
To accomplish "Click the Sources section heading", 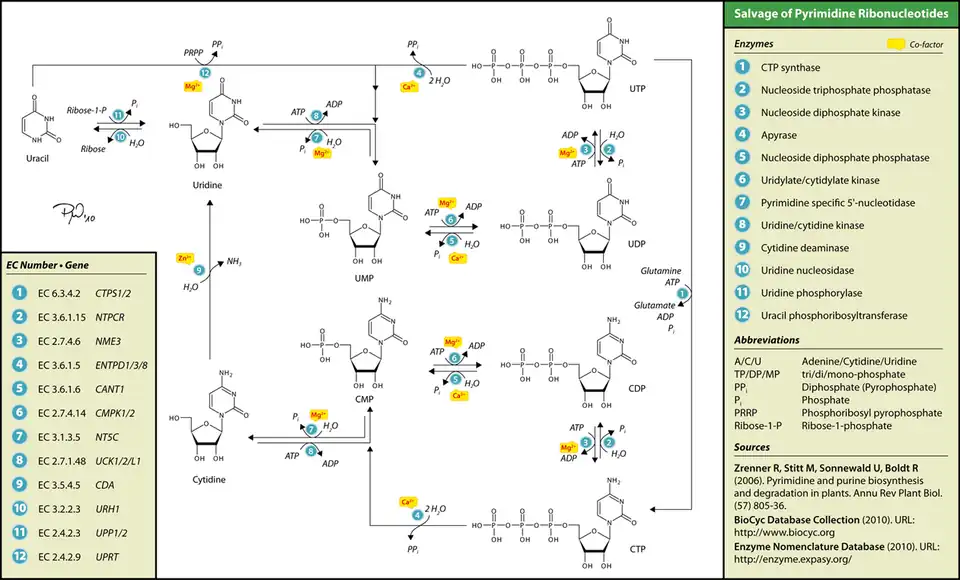I will (752, 447).
